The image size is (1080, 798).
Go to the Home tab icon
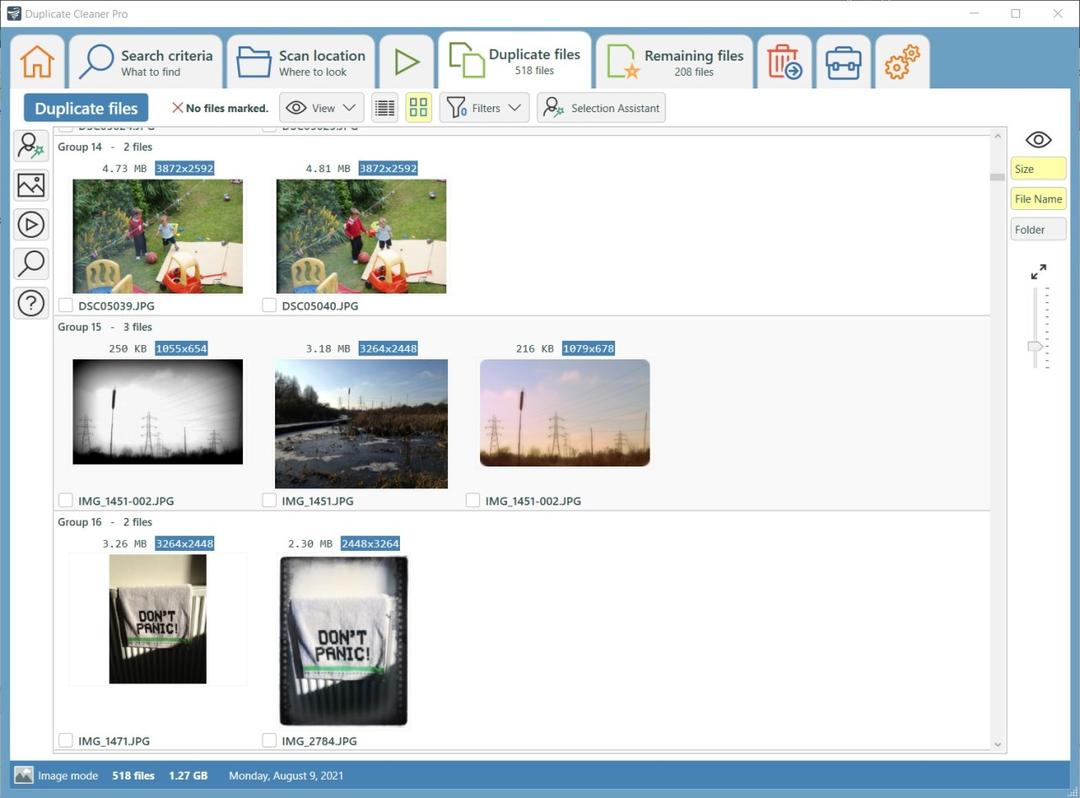tap(37, 62)
